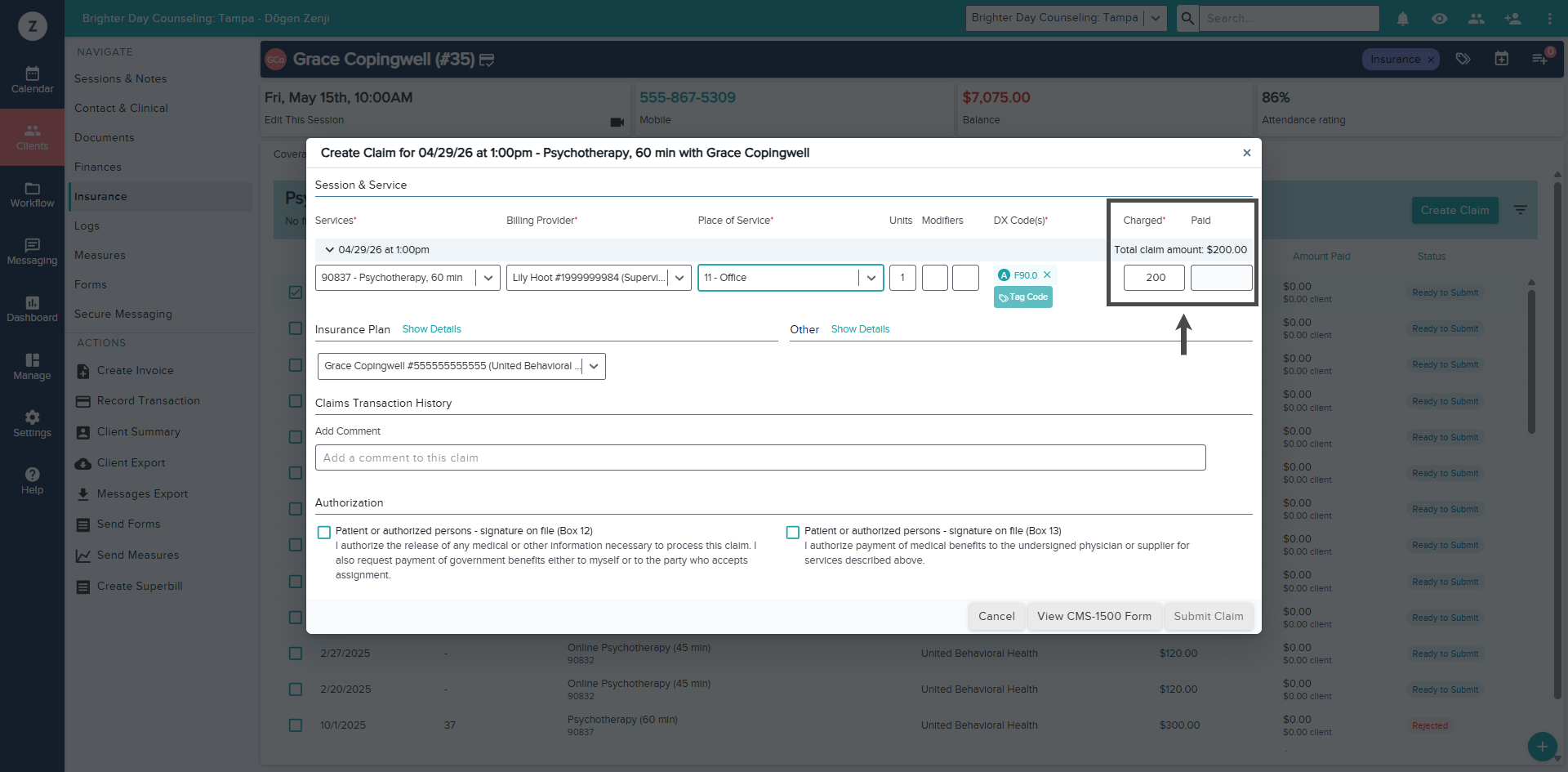Screen dimensions: 1568x772
Task: Click the Add a comment field
Action: point(760,457)
